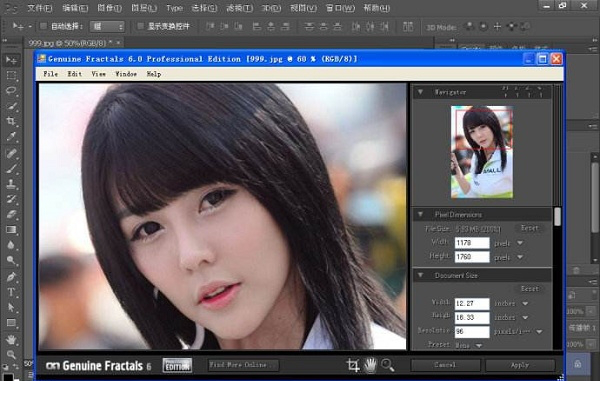Select the Pen tool
This screenshot has height=396, width=600.
pyautogui.click(x=11, y=277)
